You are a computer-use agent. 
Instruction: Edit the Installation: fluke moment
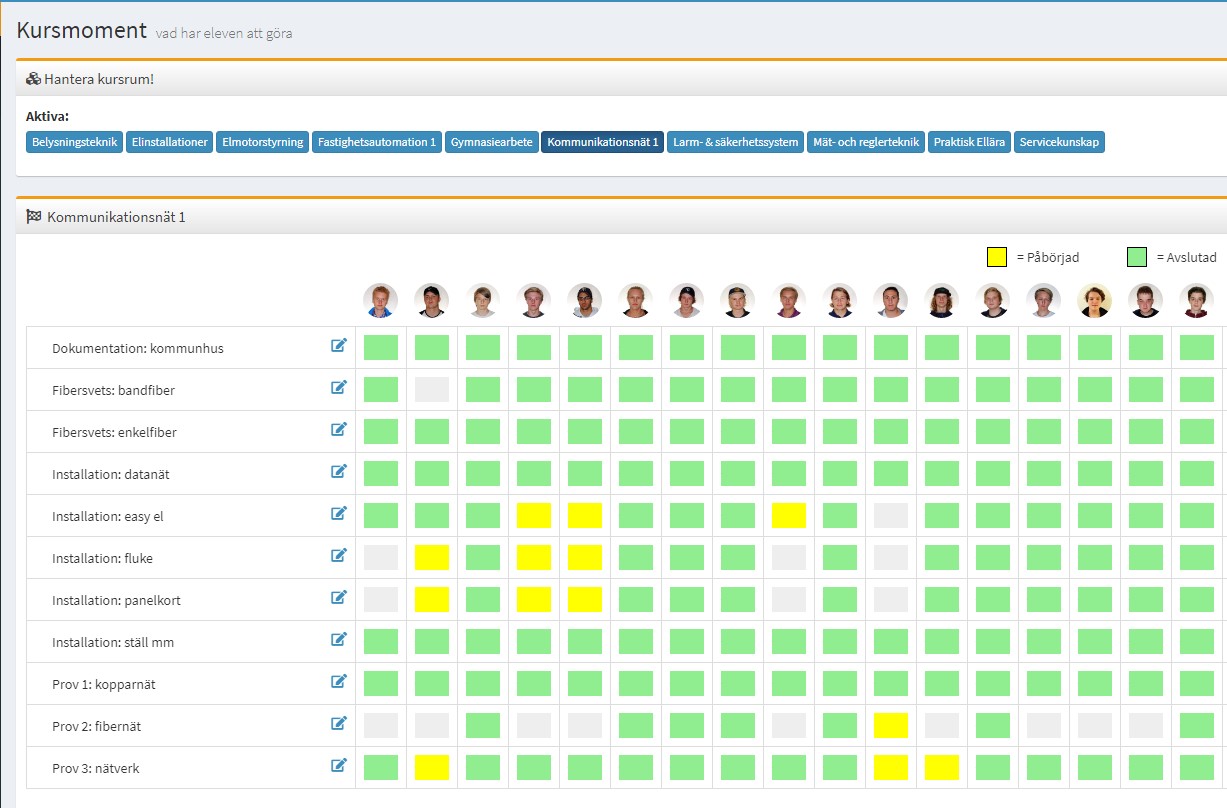[x=339, y=556]
